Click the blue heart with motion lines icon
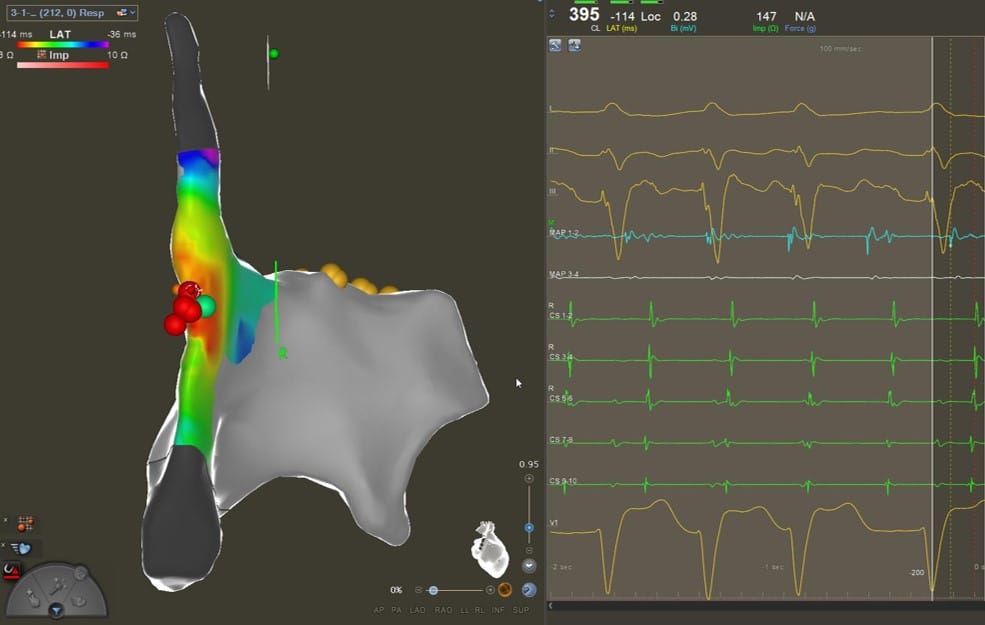 point(21,548)
